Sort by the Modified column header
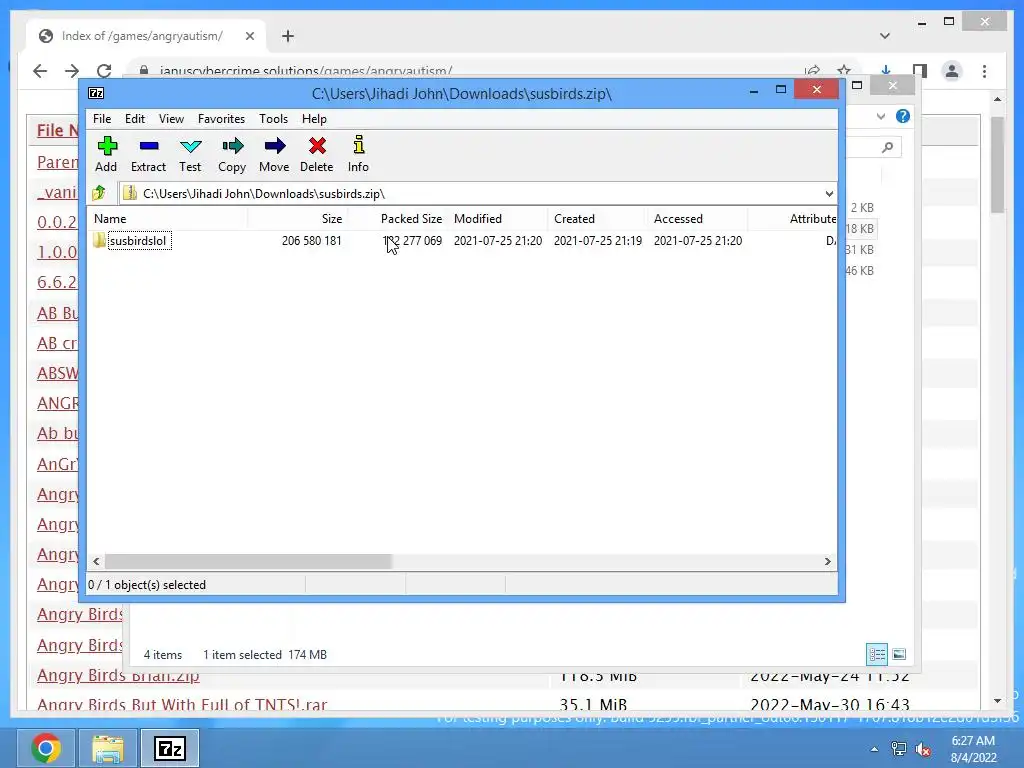This screenshot has width=1024, height=768. click(498, 219)
